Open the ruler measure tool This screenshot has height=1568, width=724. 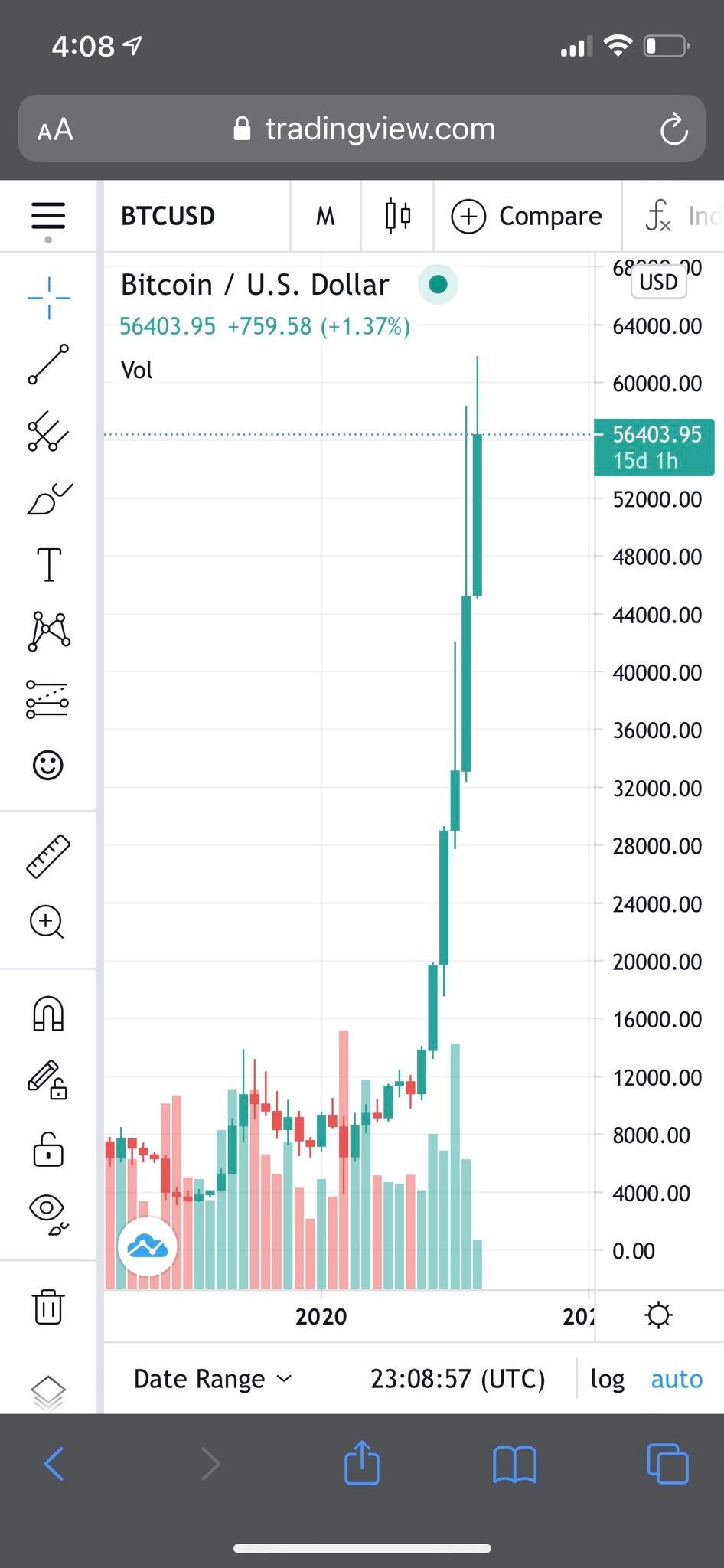pos(48,855)
